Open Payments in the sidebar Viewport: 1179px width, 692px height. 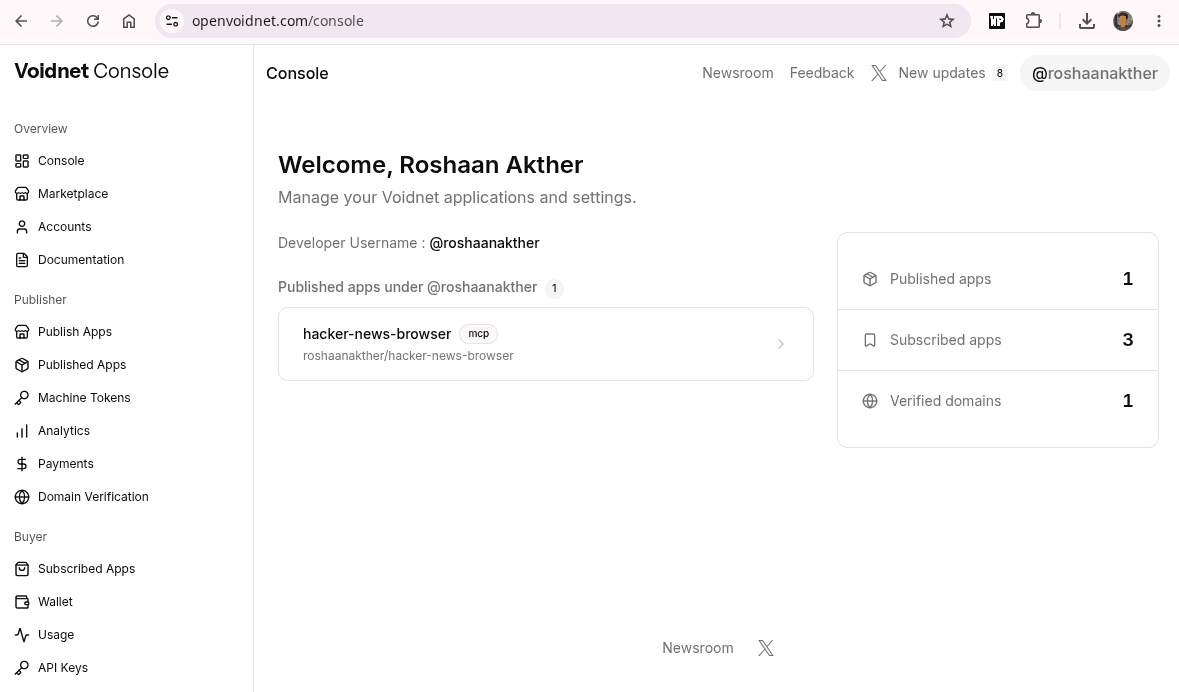pyautogui.click(x=54, y=464)
